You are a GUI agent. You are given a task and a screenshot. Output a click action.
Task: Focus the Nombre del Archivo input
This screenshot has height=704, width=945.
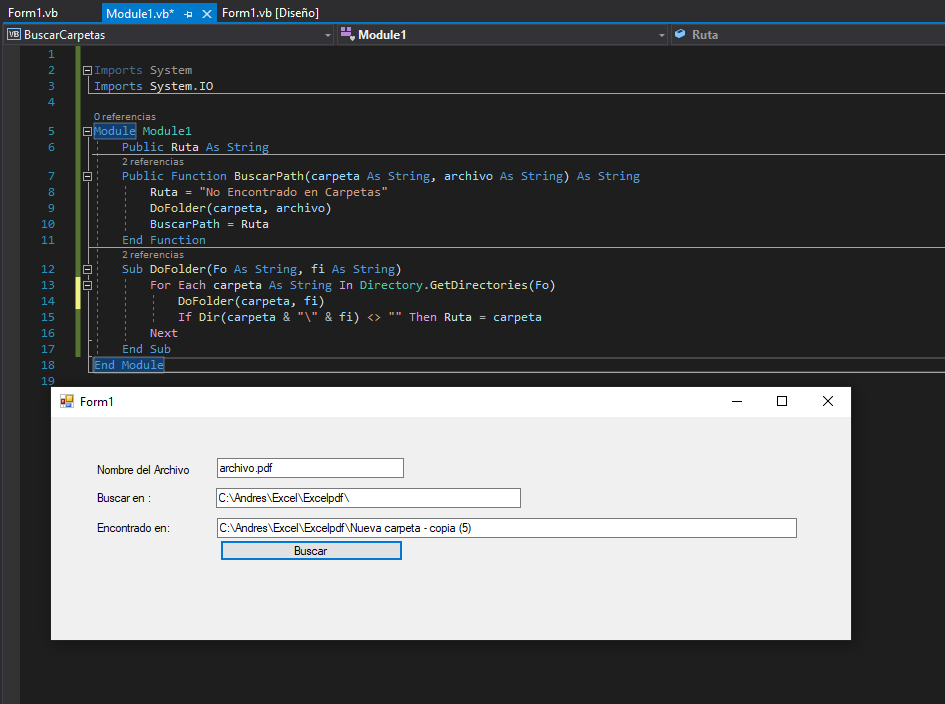coord(310,468)
